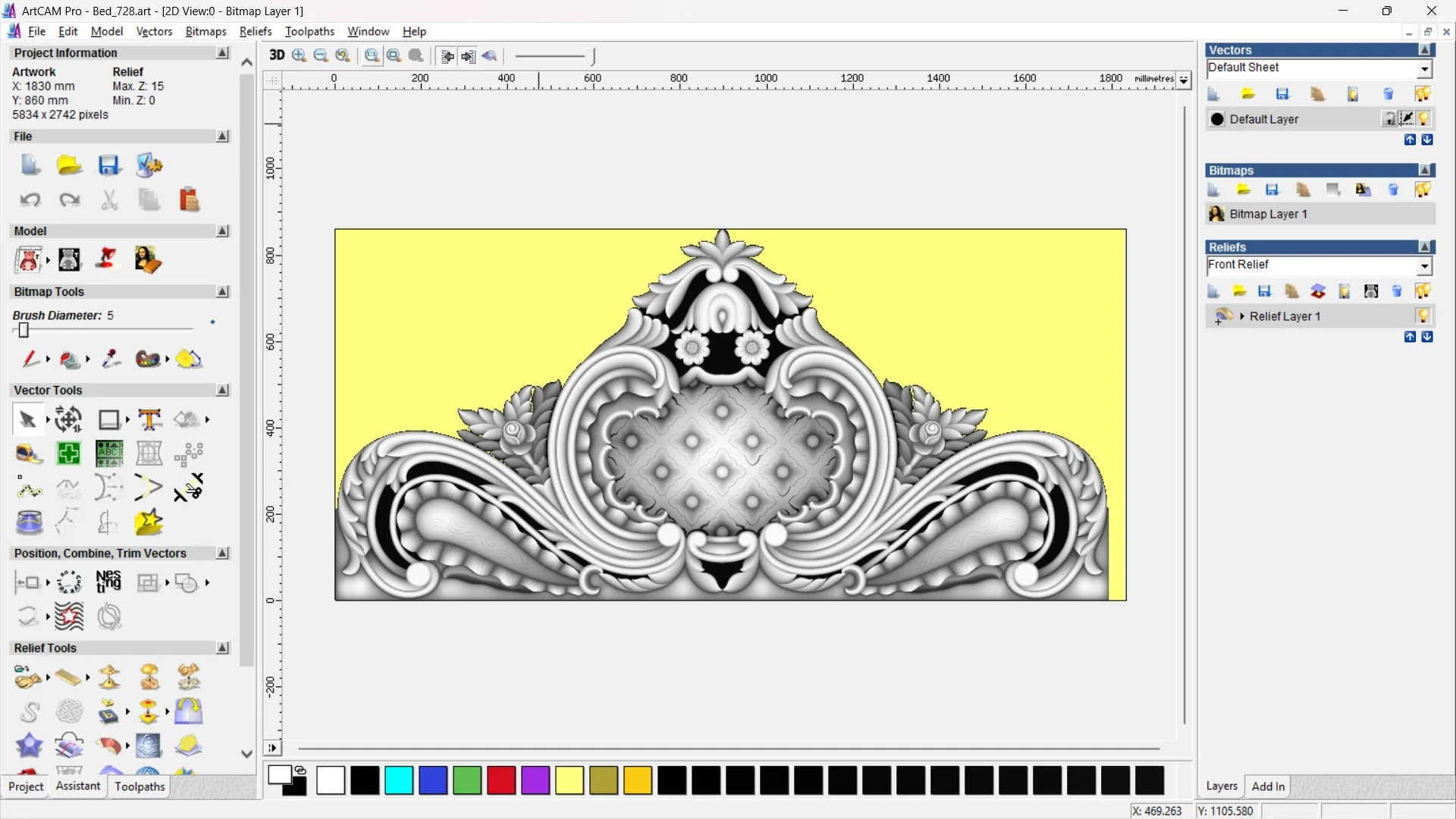Screen dimensions: 1456x819
Task: Select the Nesting tool icon
Action: 108,582
